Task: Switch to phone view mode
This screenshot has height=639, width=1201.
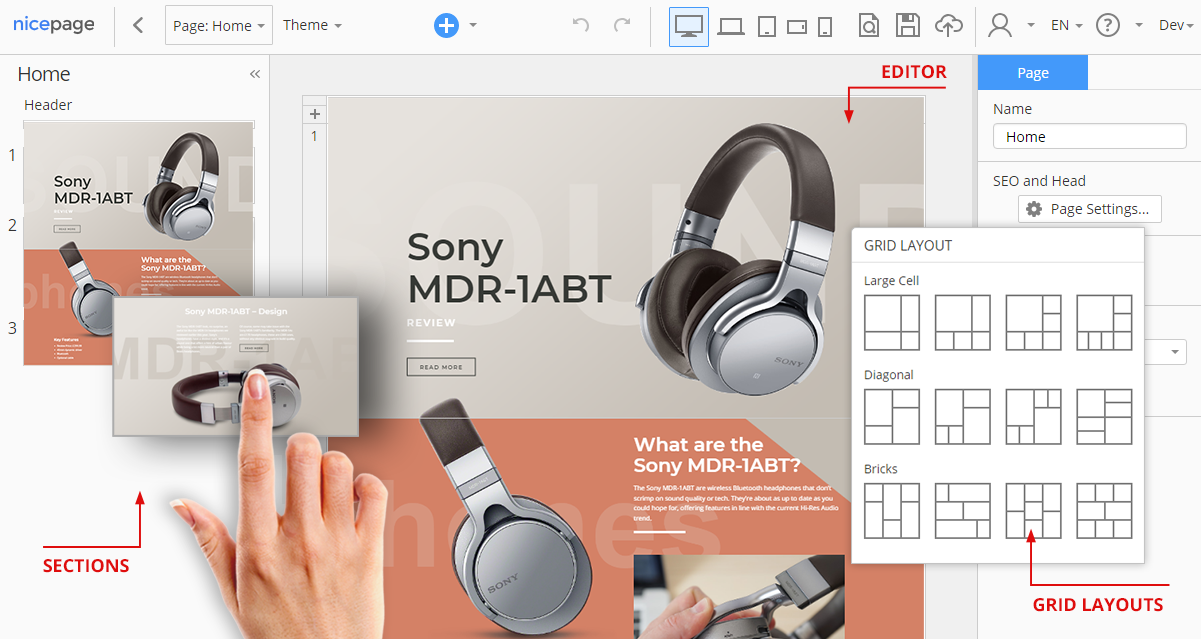Action: click(825, 27)
